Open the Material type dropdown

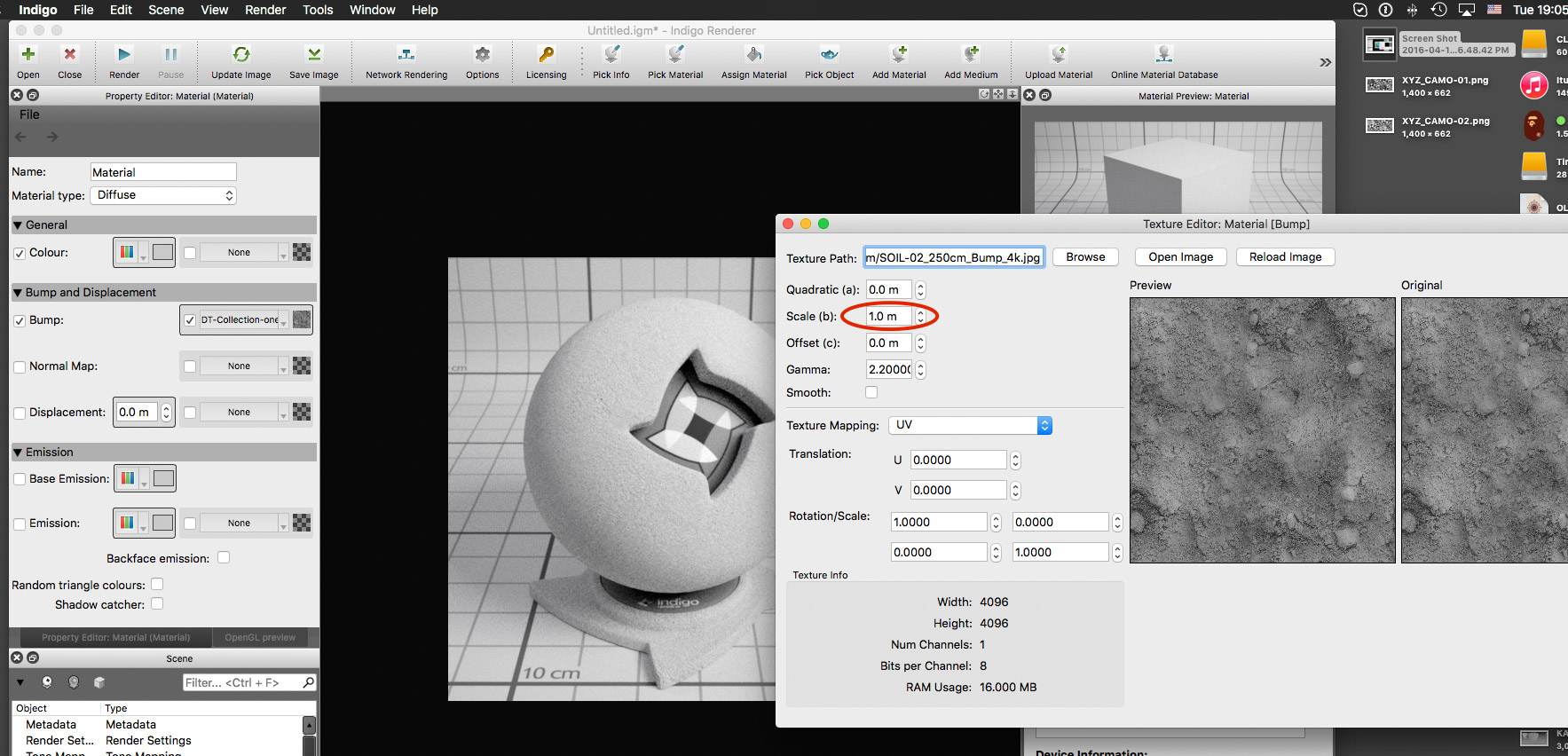(x=163, y=195)
